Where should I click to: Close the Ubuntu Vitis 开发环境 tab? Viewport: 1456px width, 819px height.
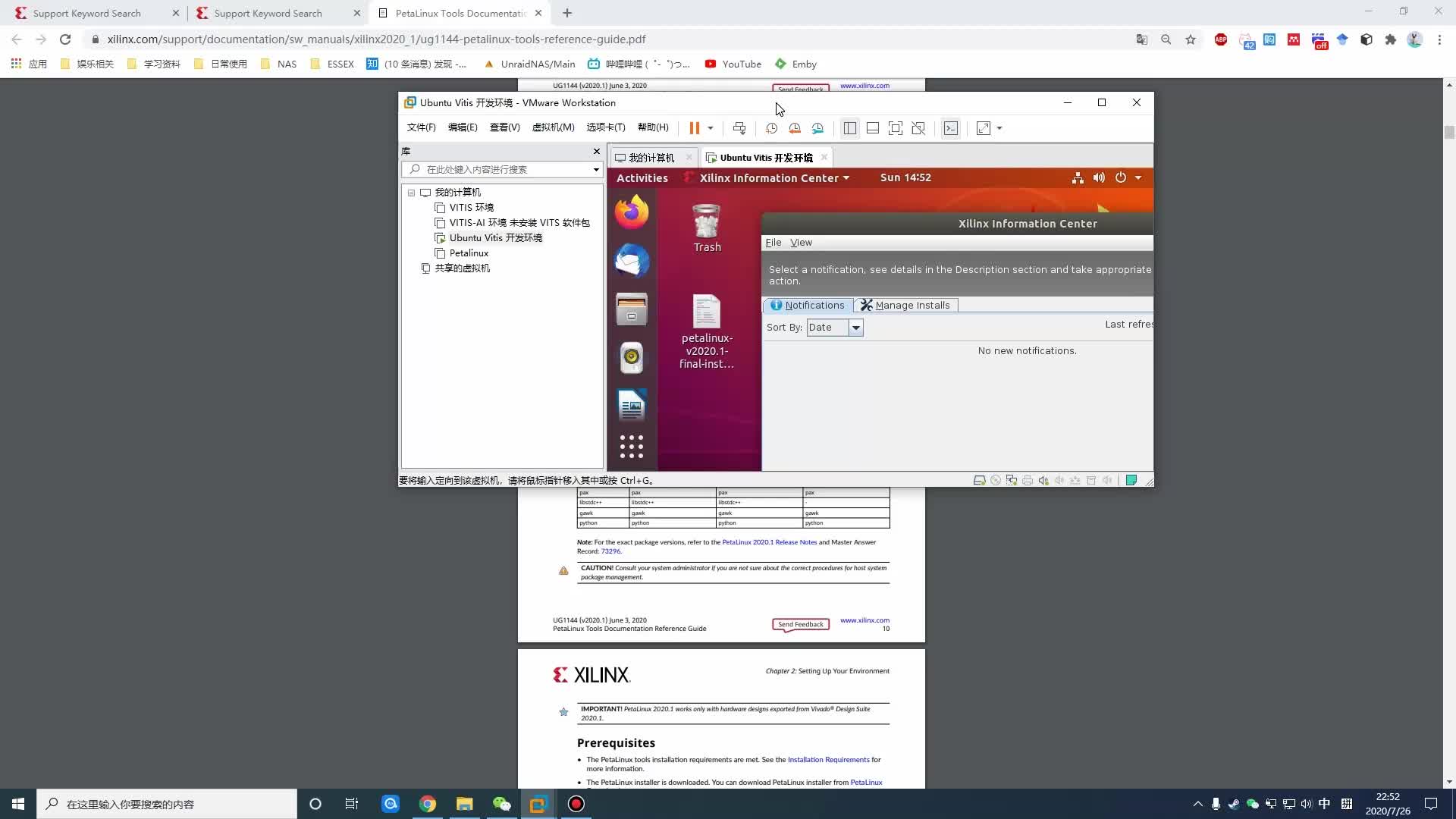[824, 157]
